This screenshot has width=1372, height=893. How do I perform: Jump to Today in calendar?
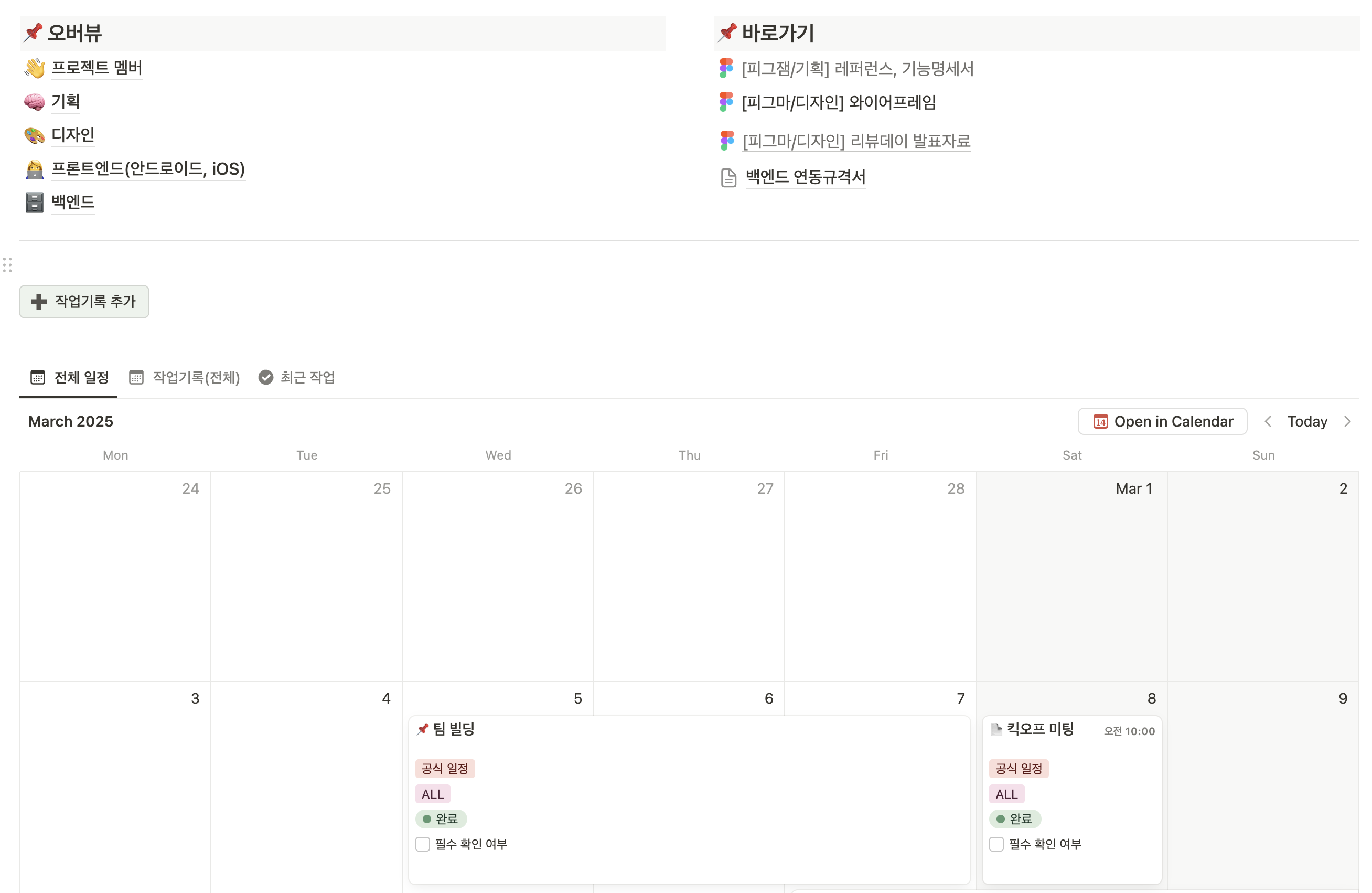coord(1307,422)
